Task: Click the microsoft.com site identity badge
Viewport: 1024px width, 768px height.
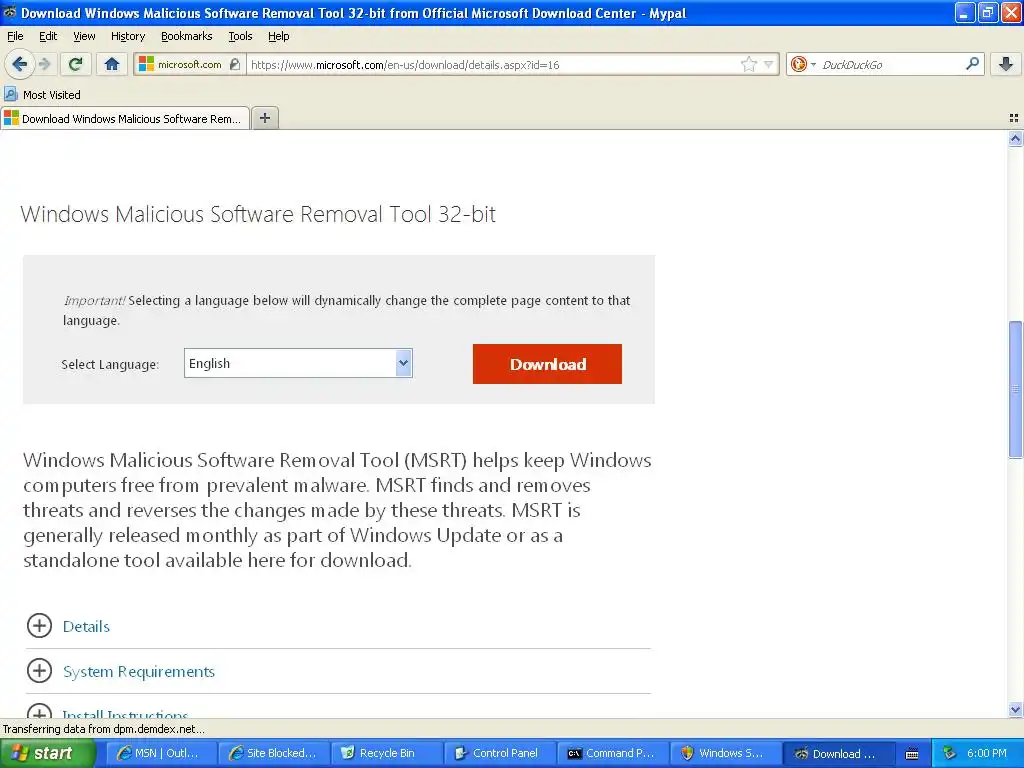Action: 190,65
